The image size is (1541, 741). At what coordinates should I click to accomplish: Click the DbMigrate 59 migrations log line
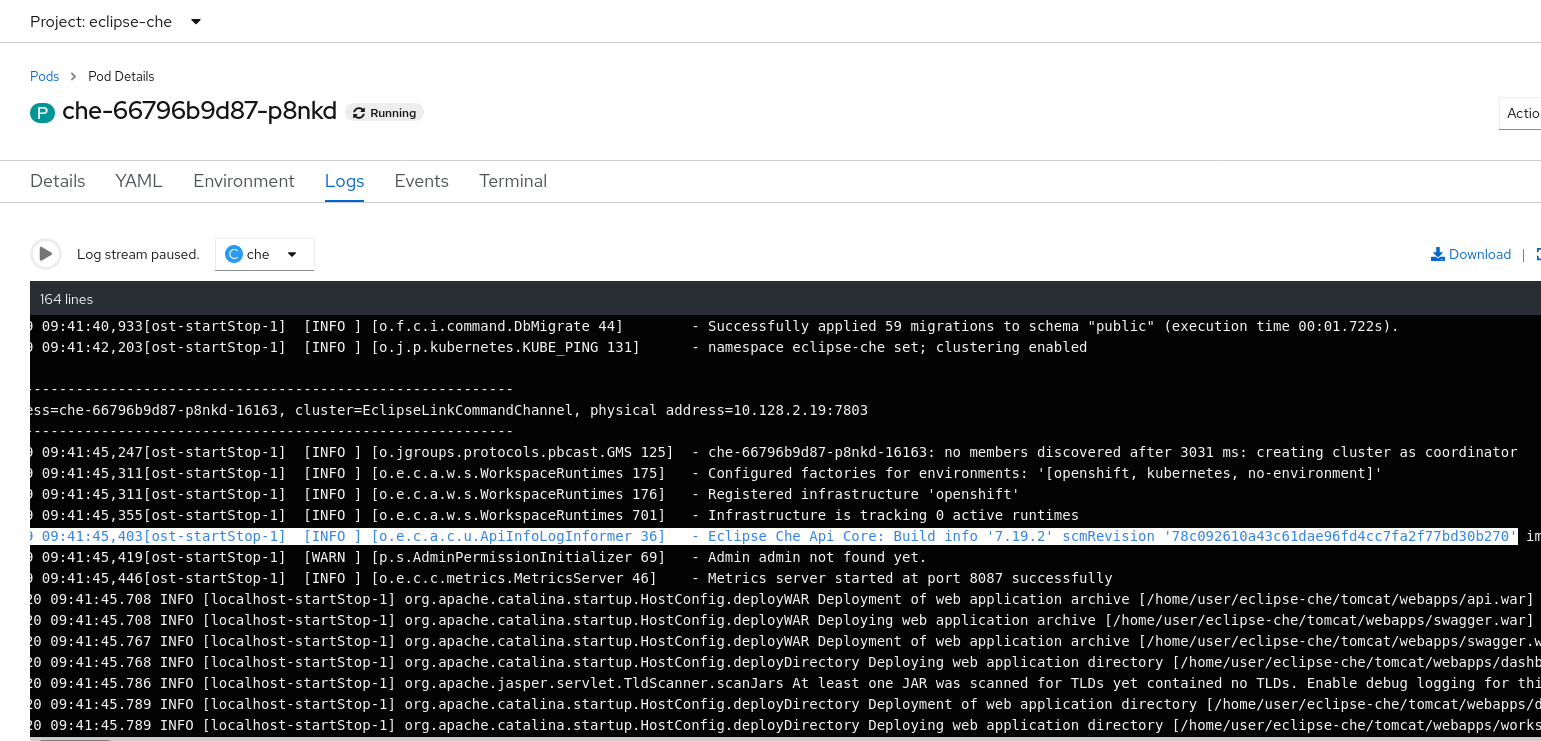[714, 326]
